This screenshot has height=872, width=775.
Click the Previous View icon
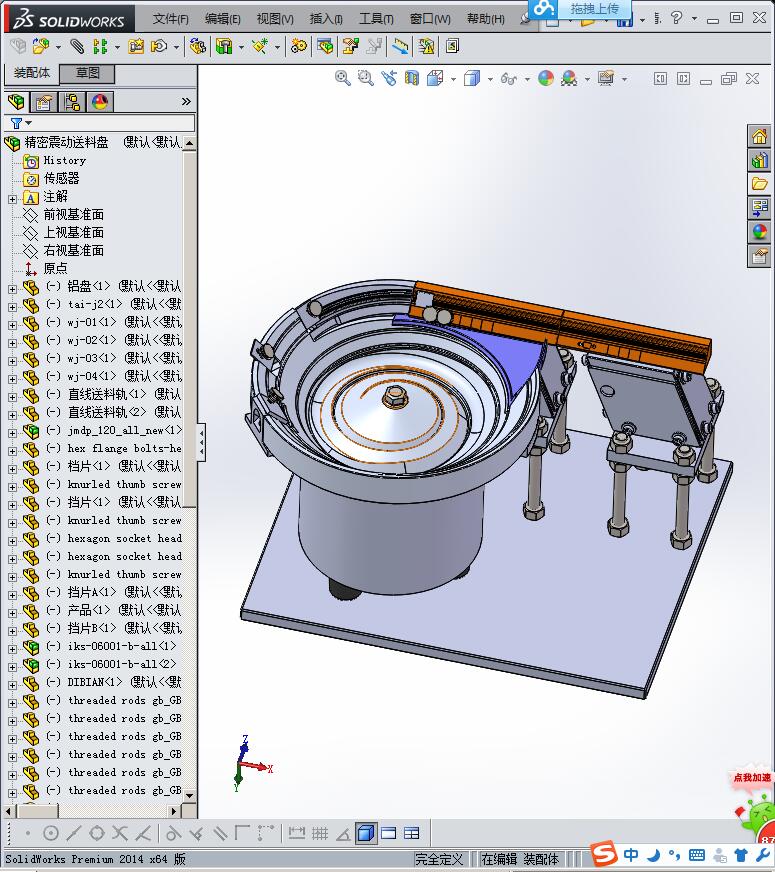(389, 78)
